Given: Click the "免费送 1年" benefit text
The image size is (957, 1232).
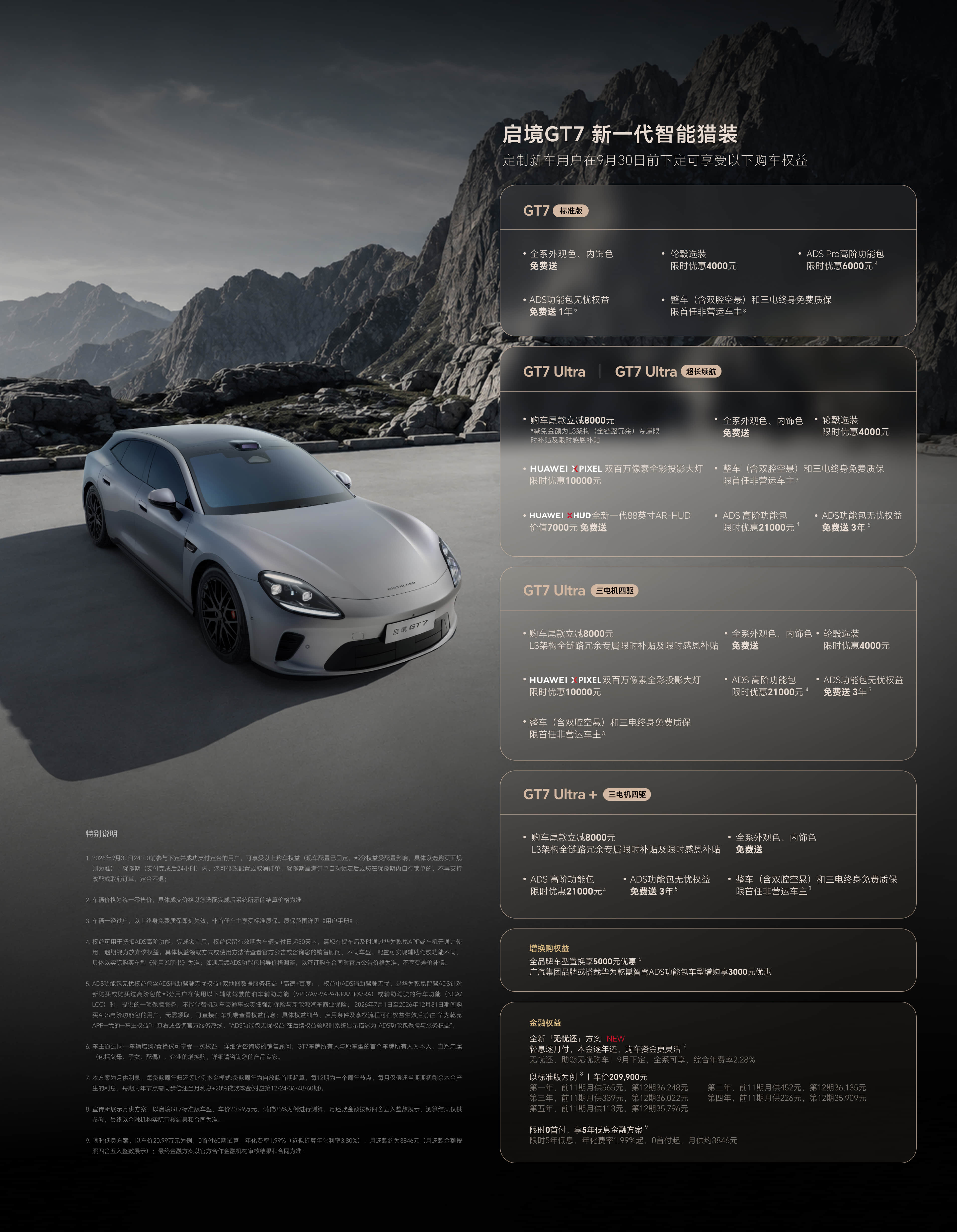Looking at the screenshot, I should pos(551,311).
